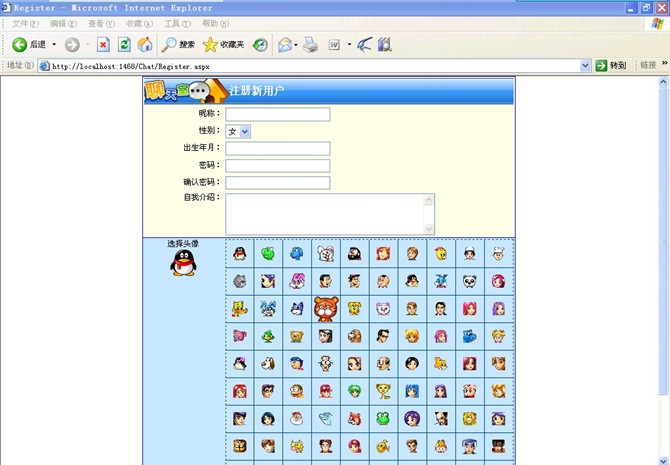Focus the 出生年月 birth date field
This screenshot has width=670, height=465.
tap(278, 148)
